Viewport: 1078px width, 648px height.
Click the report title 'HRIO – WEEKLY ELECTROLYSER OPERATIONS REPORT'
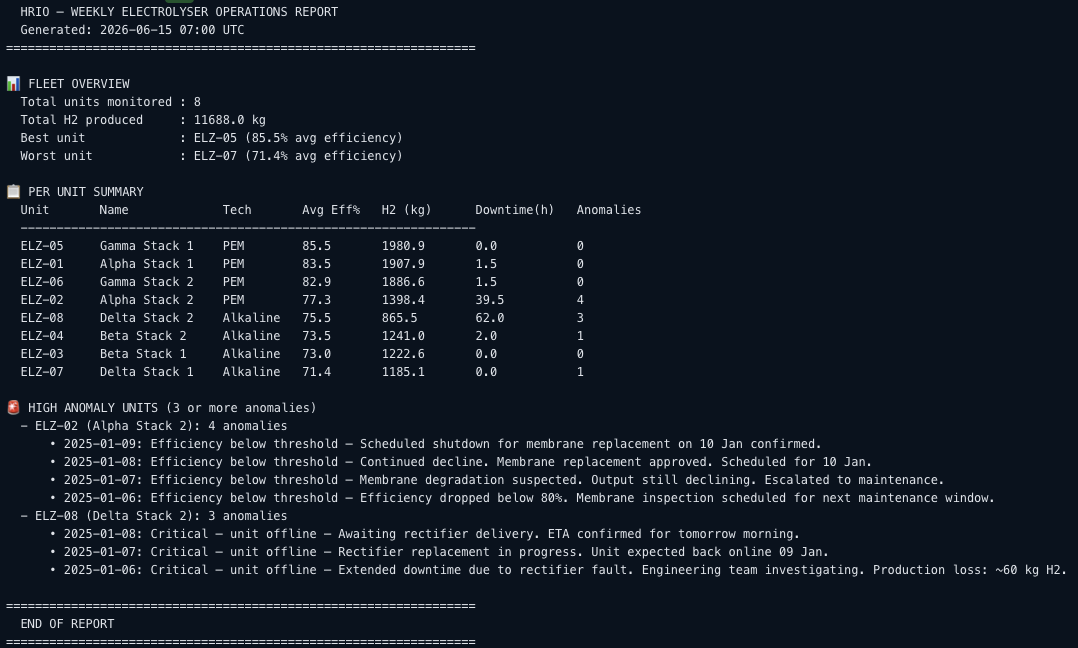click(179, 12)
